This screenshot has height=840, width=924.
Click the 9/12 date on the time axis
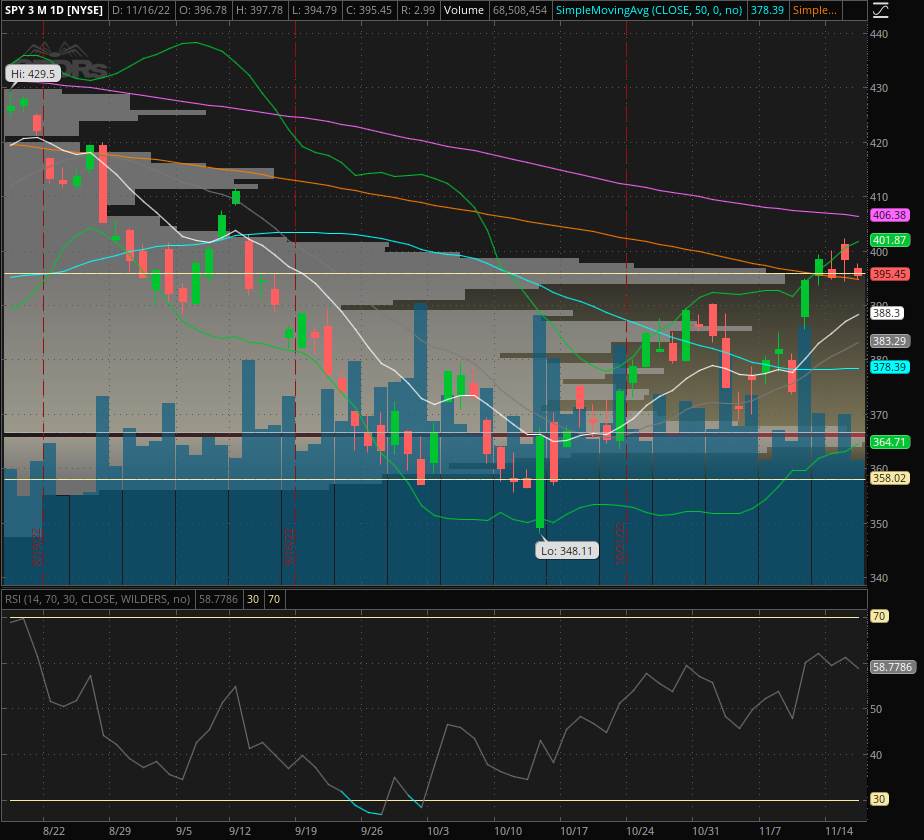tap(240, 831)
